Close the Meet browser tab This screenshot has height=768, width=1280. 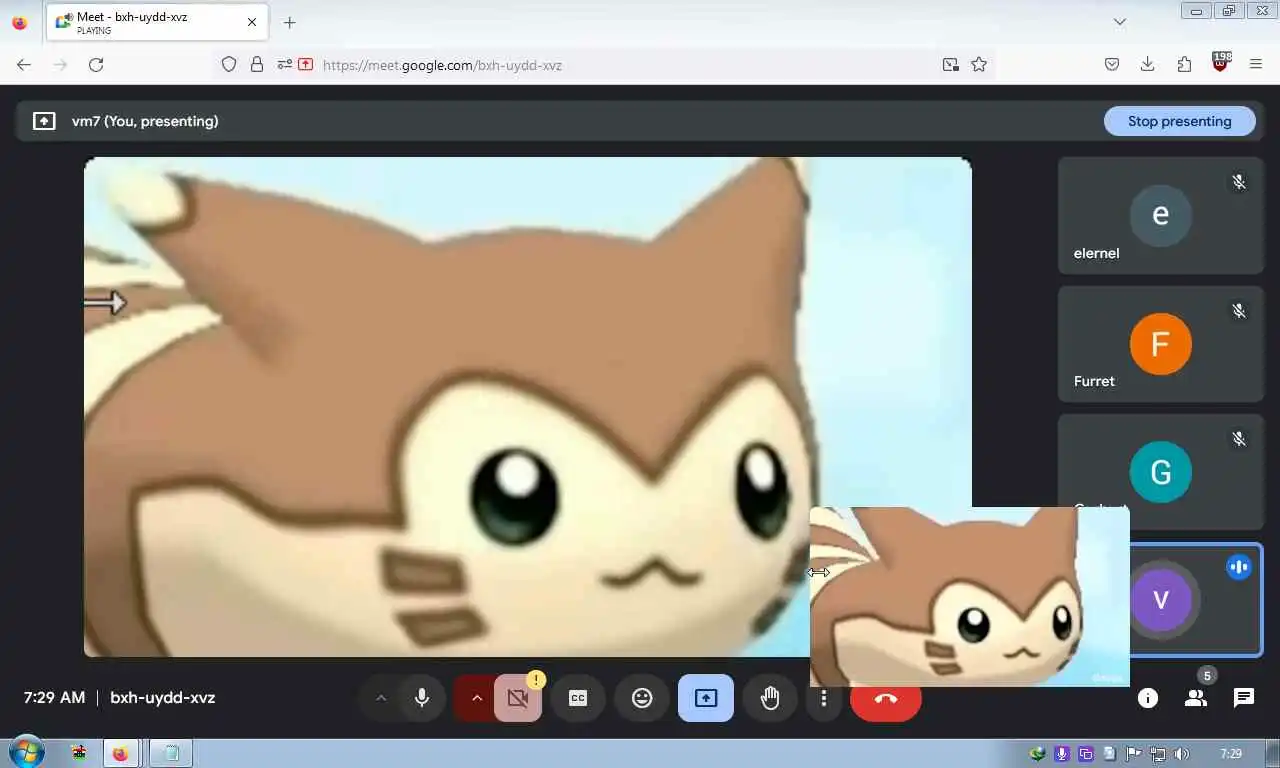click(252, 22)
